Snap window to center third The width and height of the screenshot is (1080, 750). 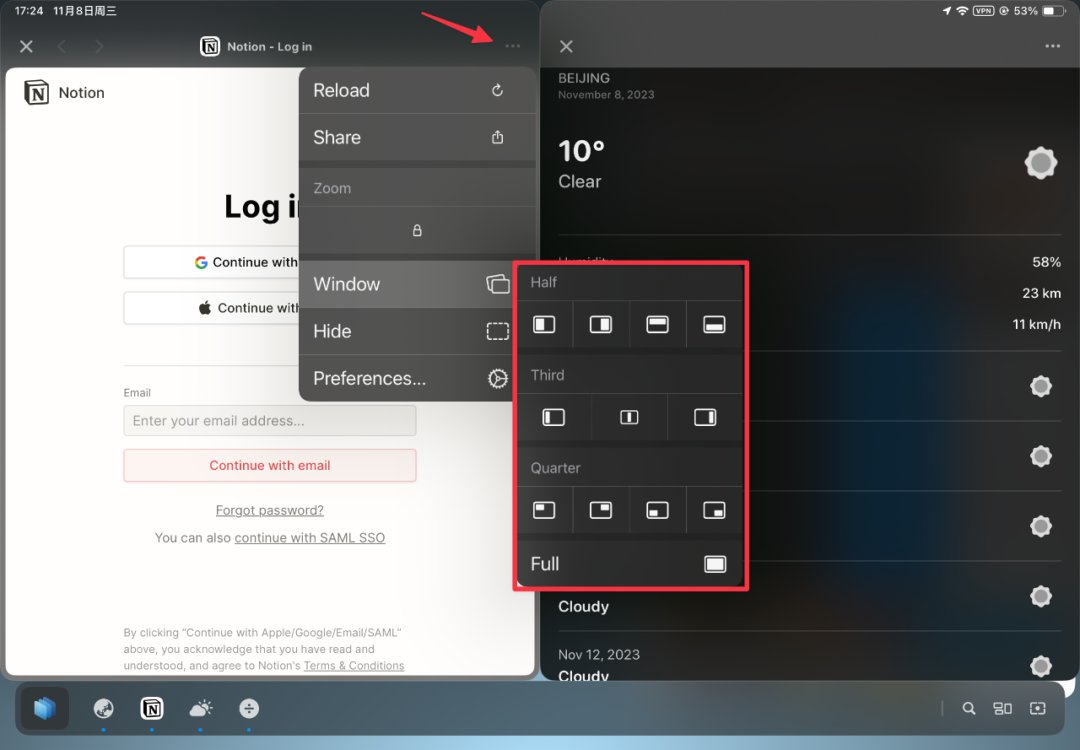(629, 417)
